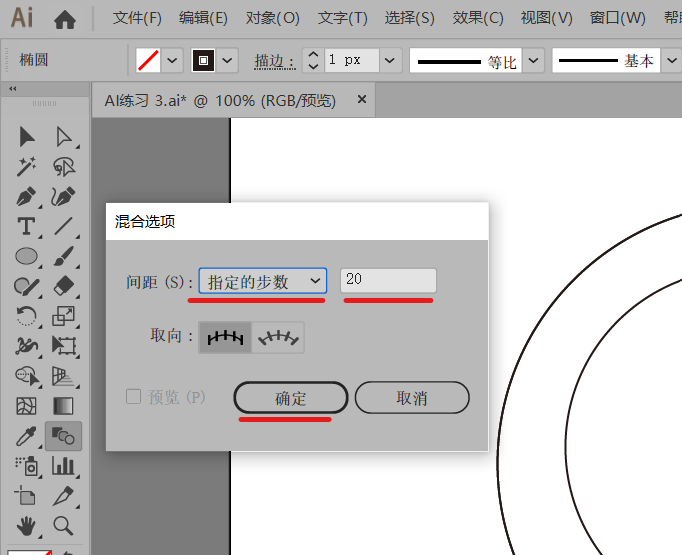This screenshot has height=555, width=682.
Task: Click the fill color swatch (none)
Action: click(x=148, y=60)
